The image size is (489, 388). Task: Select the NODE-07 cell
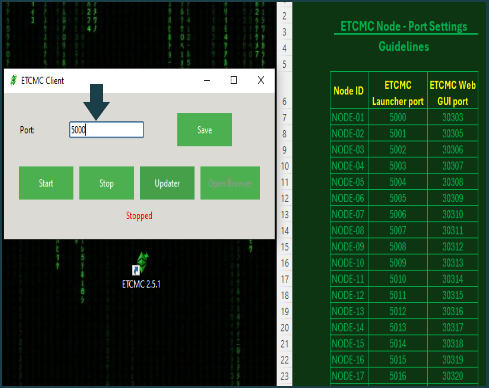point(349,214)
